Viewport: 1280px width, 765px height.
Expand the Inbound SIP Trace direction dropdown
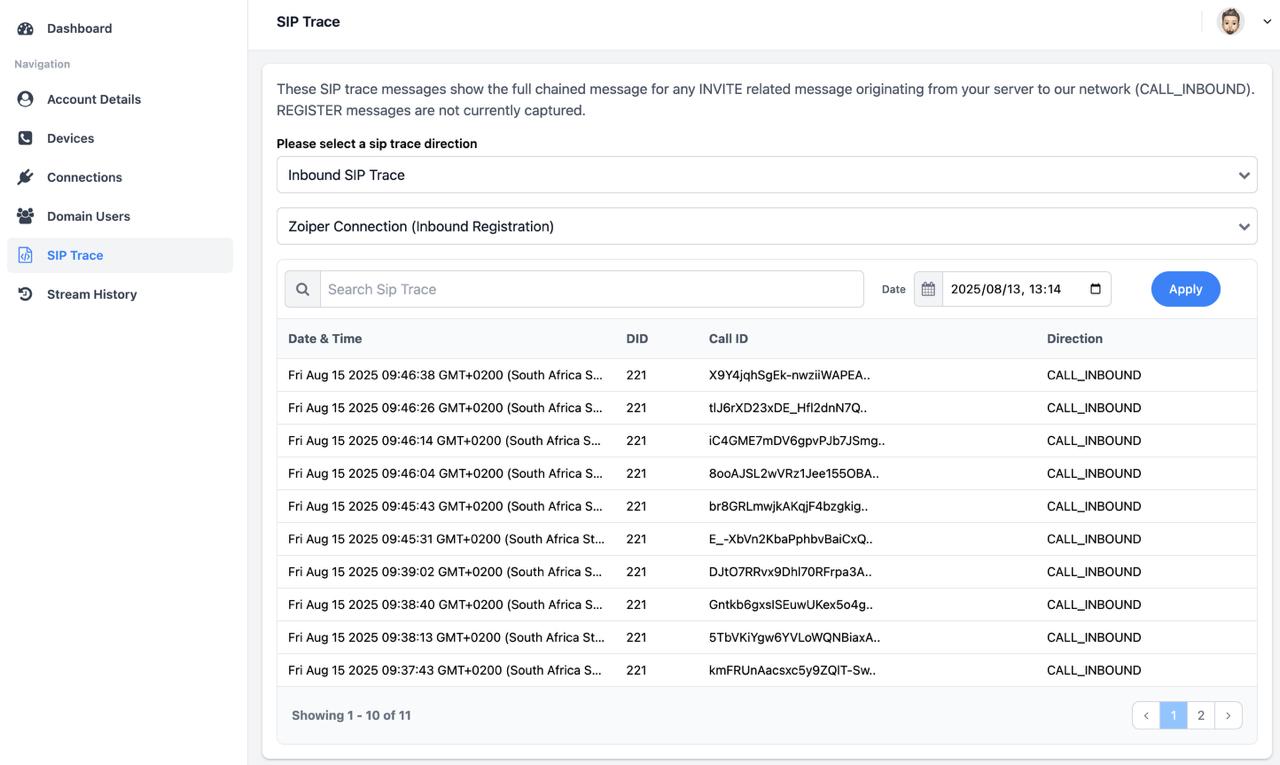766,175
